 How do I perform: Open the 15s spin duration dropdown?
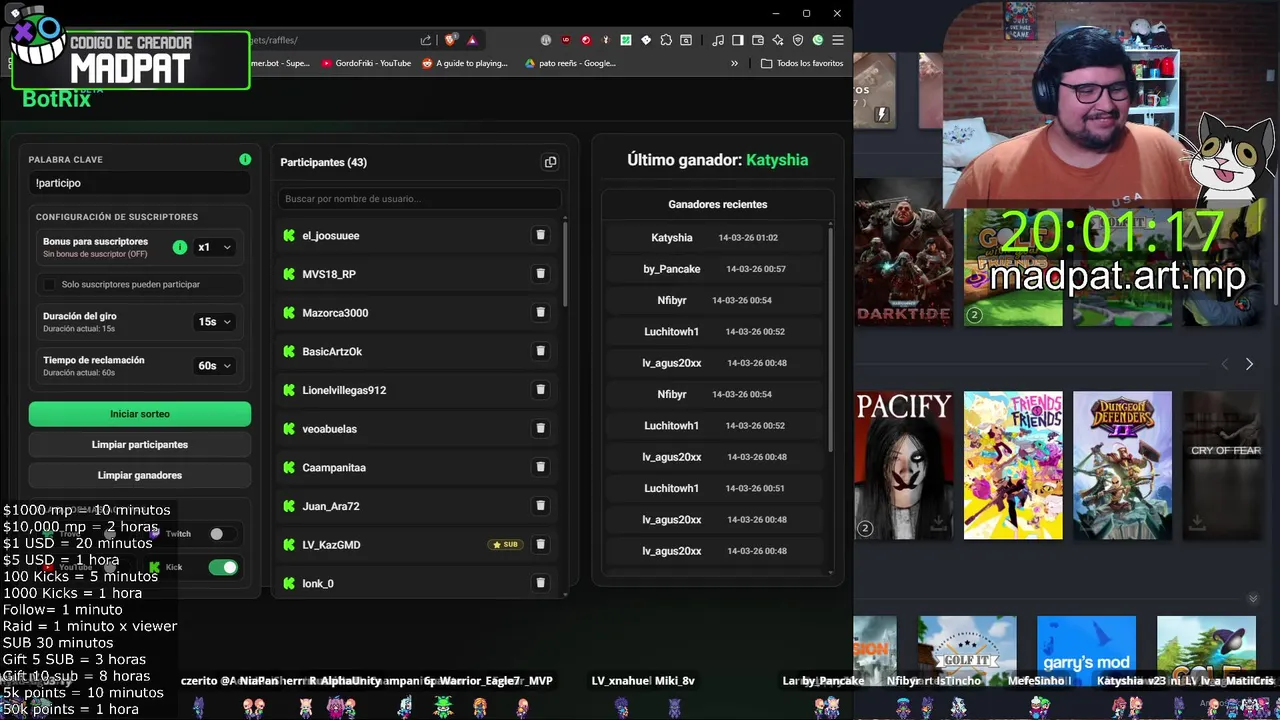pos(215,322)
